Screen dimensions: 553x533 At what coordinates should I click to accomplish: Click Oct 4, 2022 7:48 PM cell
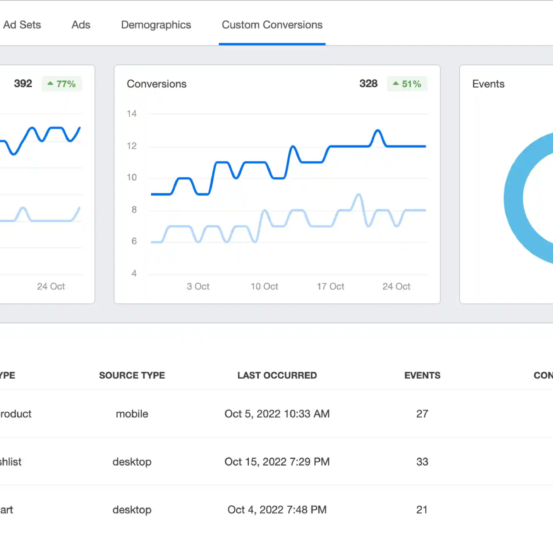coord(277,510)
